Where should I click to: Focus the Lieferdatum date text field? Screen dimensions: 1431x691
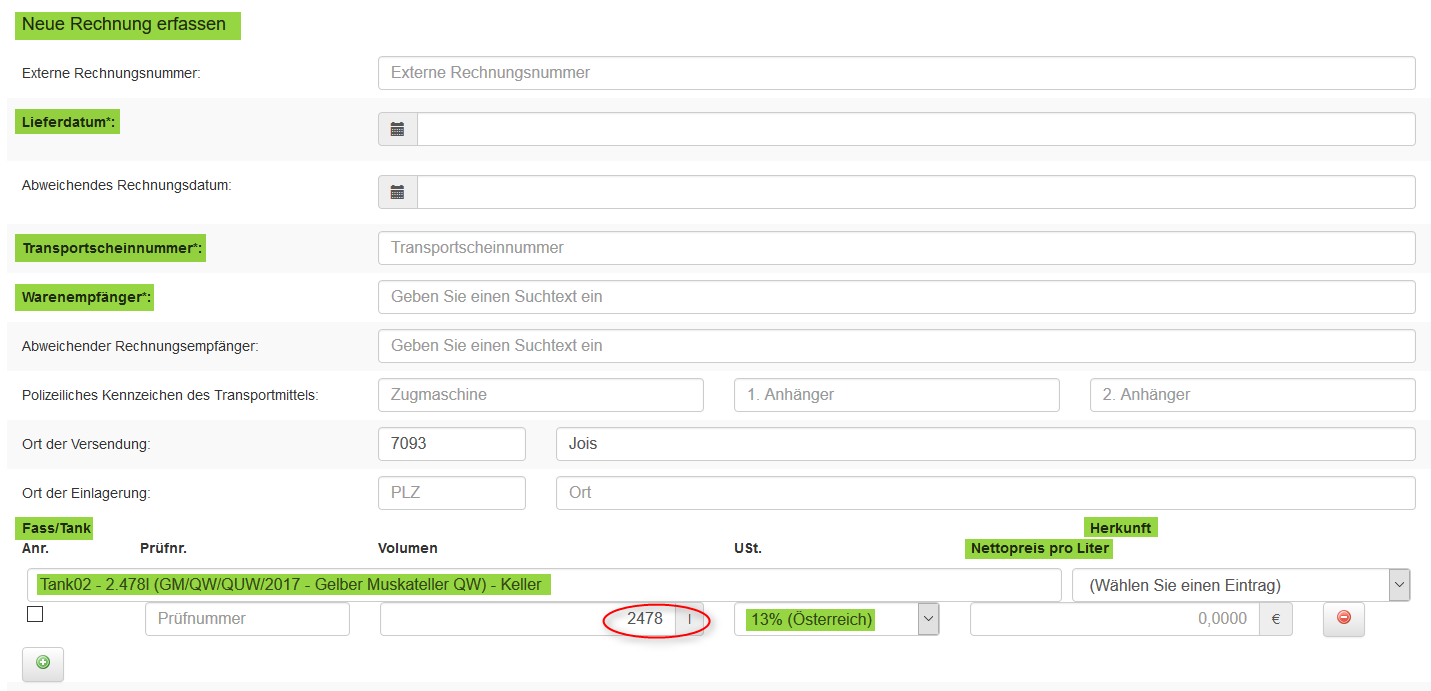pos(915,129)
